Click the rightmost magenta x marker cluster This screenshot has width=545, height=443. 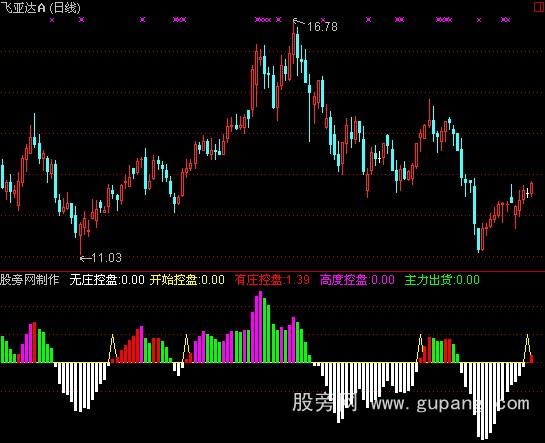(505, 20)
